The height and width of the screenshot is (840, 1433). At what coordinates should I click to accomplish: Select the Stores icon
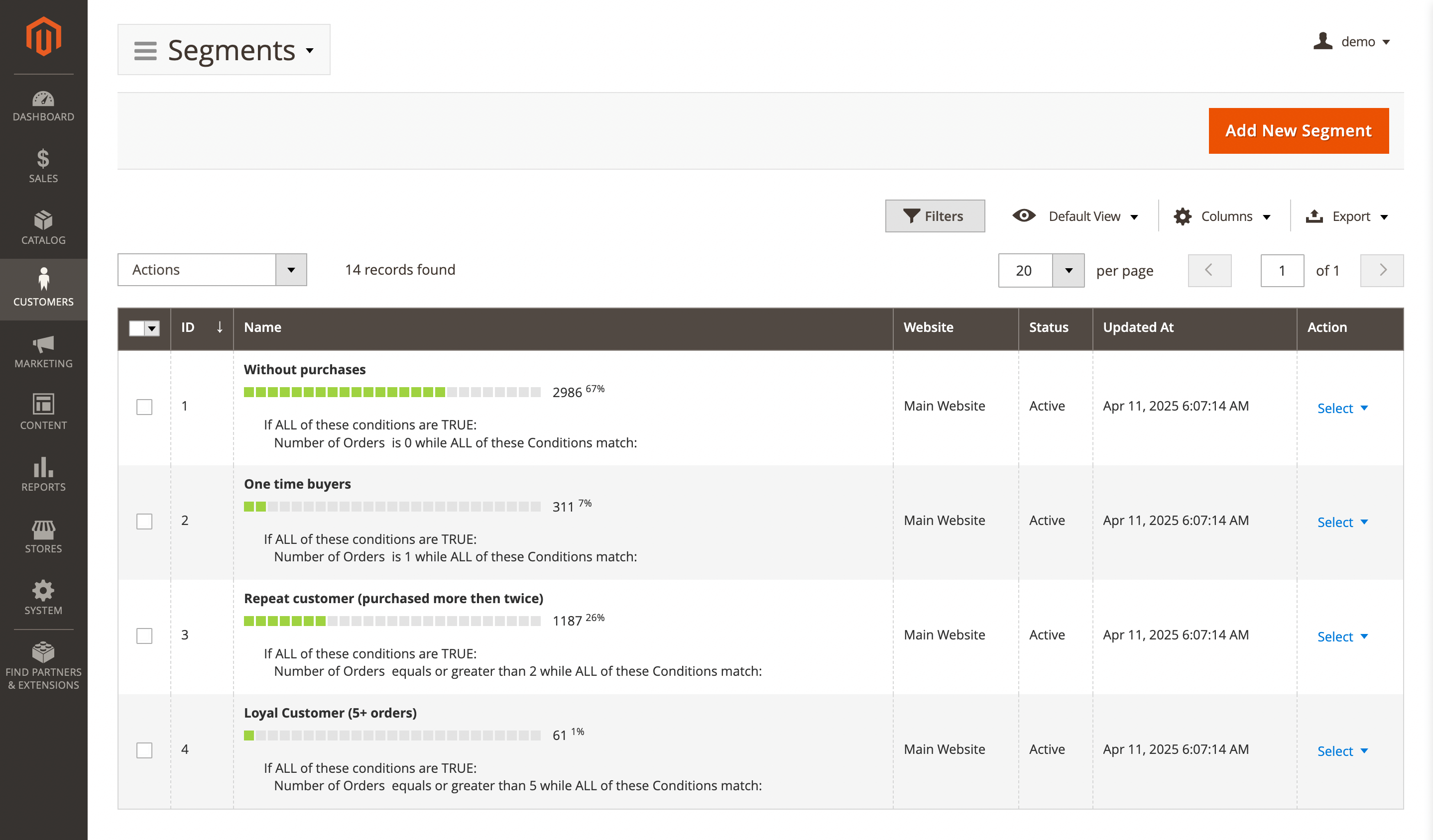pos(43,534)
